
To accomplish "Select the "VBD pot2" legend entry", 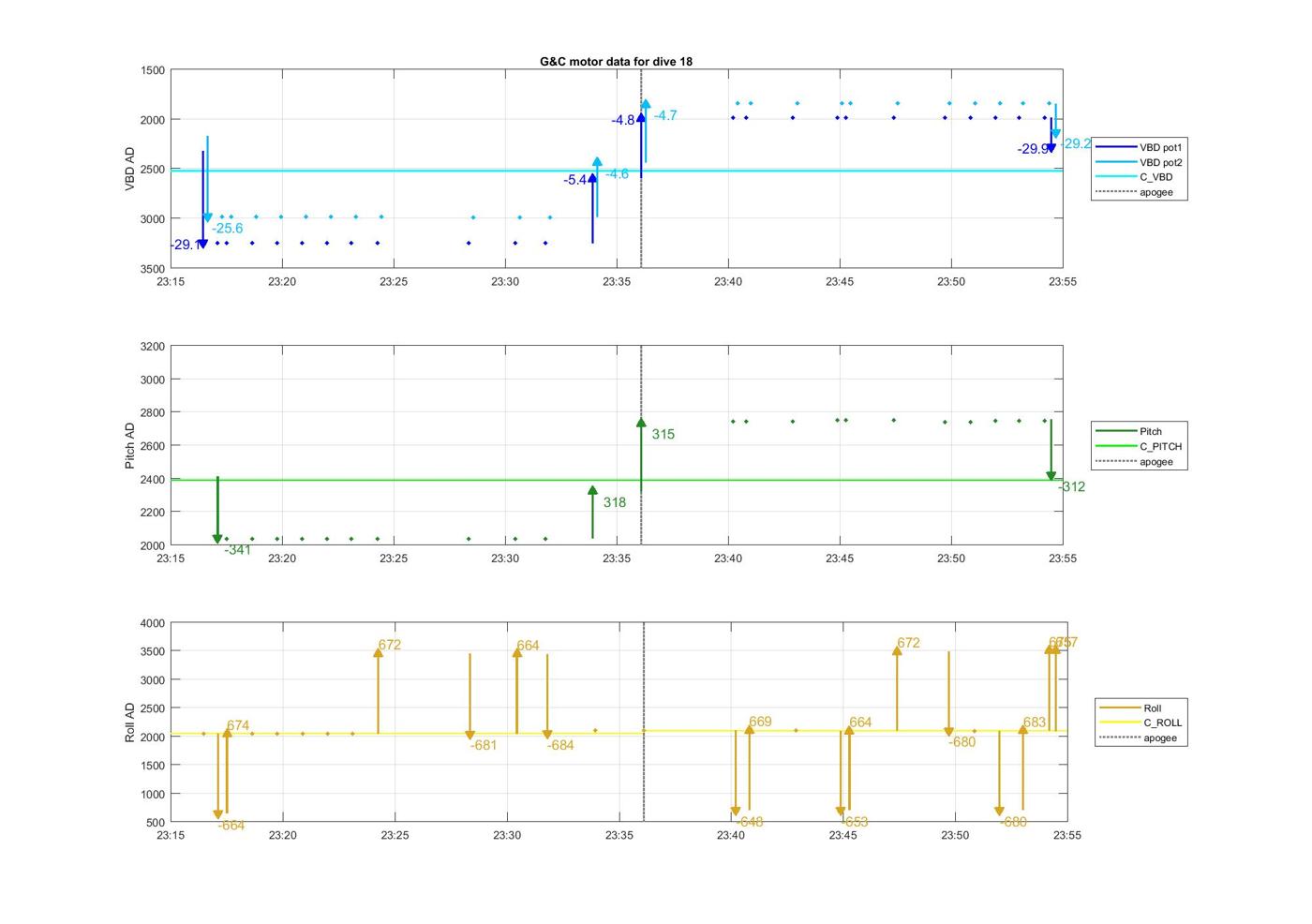I will pos(1140,162).
